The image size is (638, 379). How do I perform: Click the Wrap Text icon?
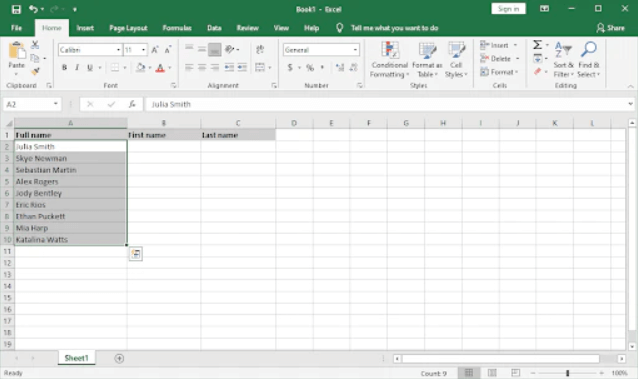260,50
